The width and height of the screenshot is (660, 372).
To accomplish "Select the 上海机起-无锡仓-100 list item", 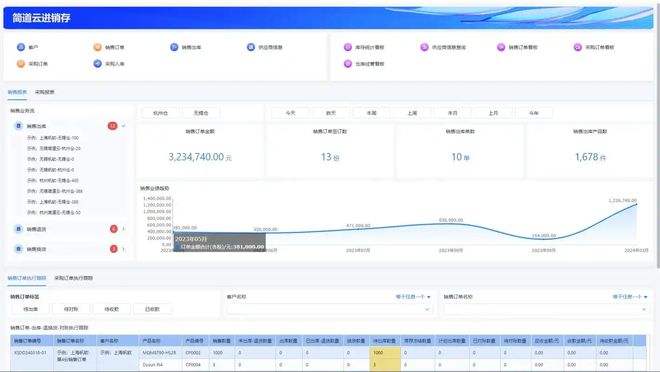I will pos(53,138).
